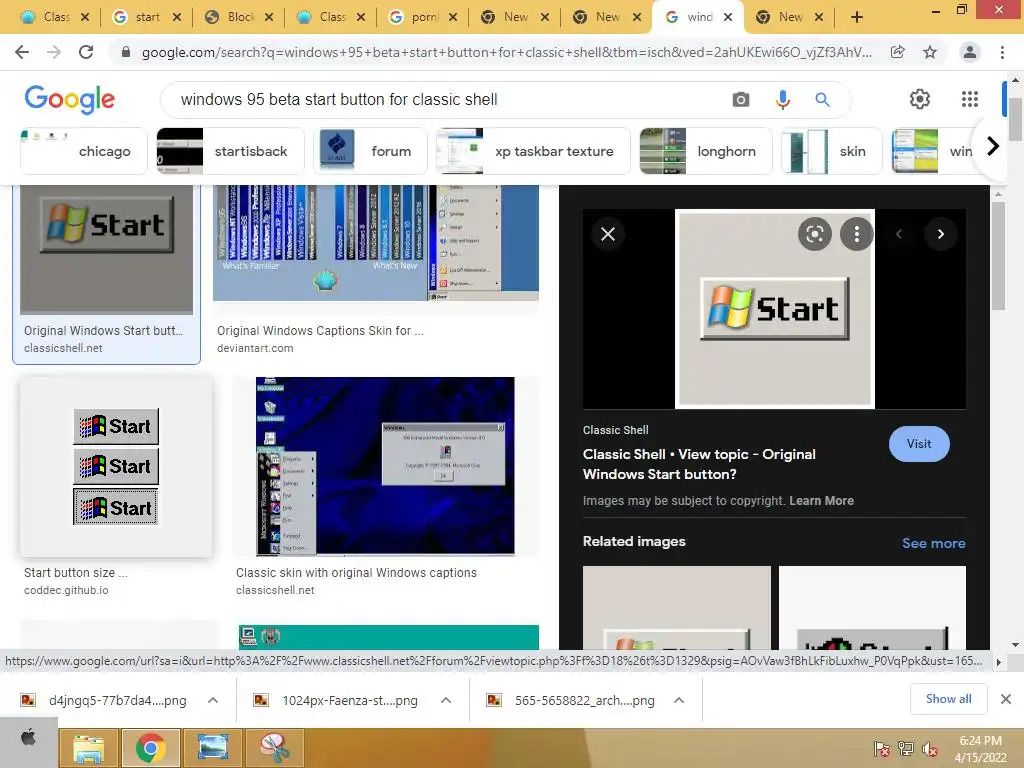This screenshot has width=1024, height=768.
Task: Switch to the 'start' Google tab
Action: point(146,18)
